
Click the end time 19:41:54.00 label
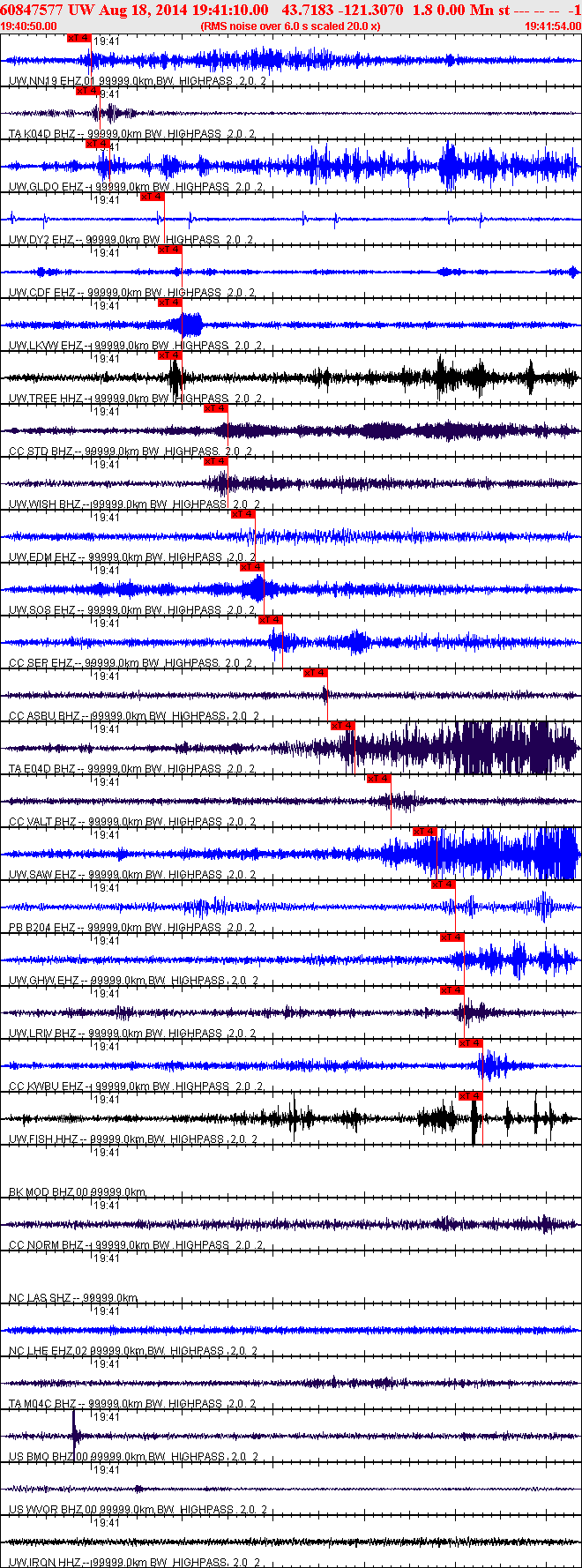[x=553, y=26]
